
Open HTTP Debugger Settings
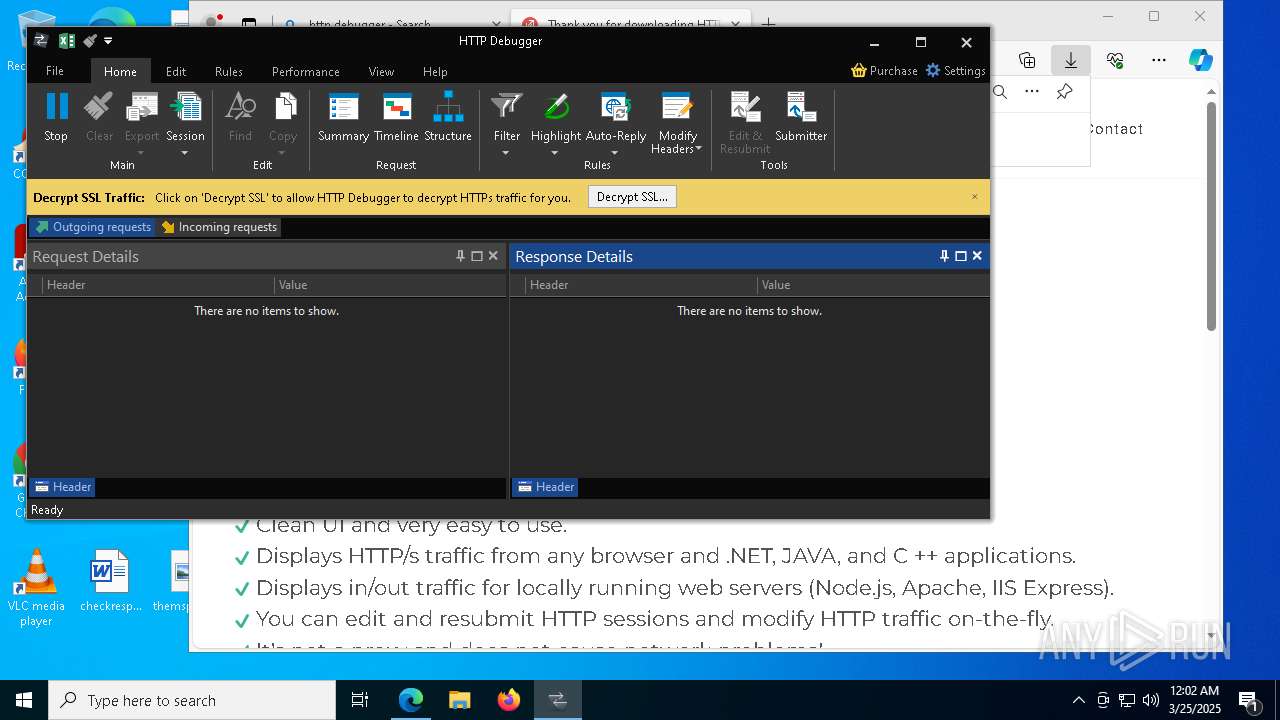point(956,71)
